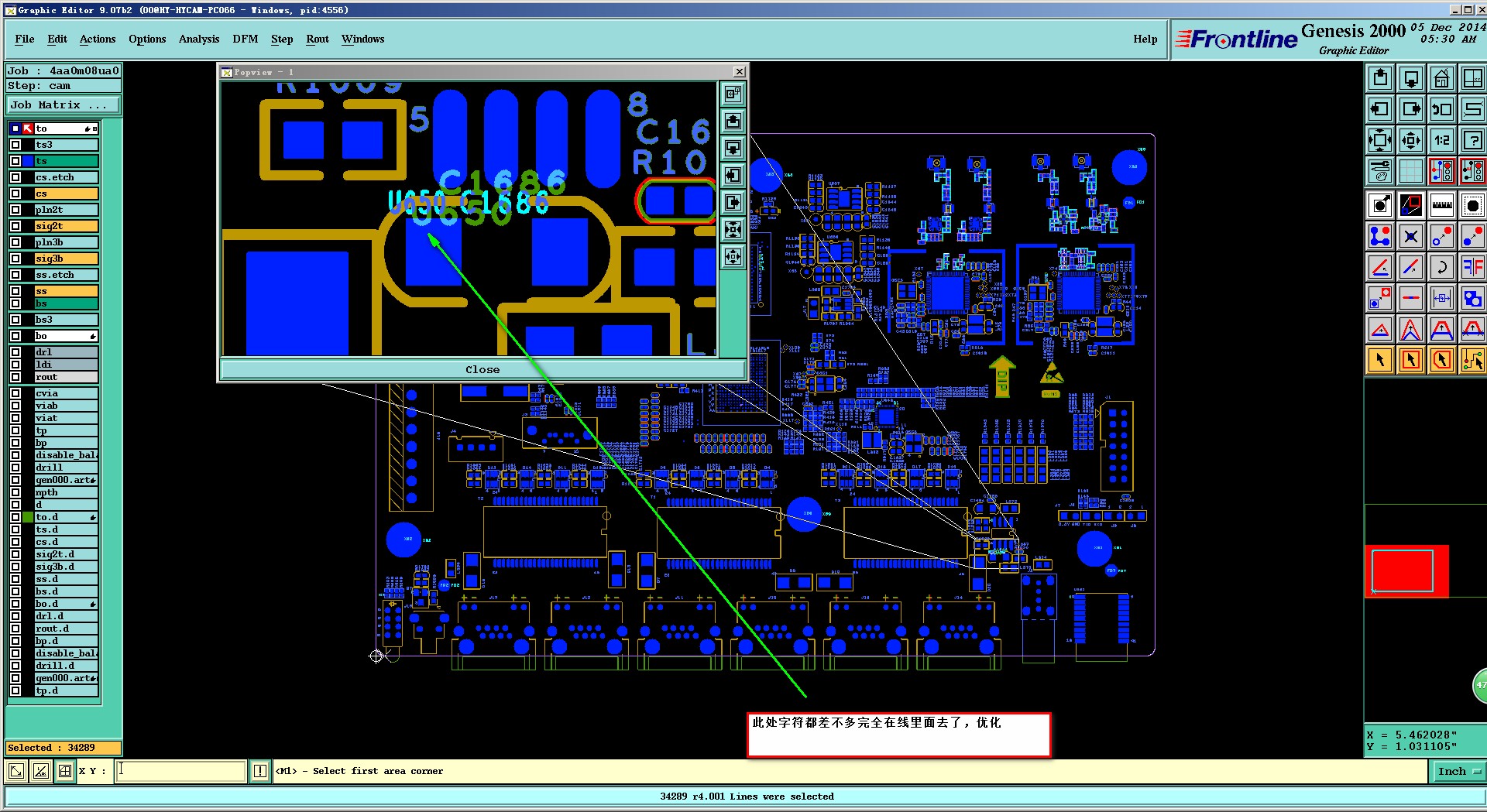Click the red color swatch of layer 'to'
The width and height of the screenshot is (1487, 812).
[28, 128]
